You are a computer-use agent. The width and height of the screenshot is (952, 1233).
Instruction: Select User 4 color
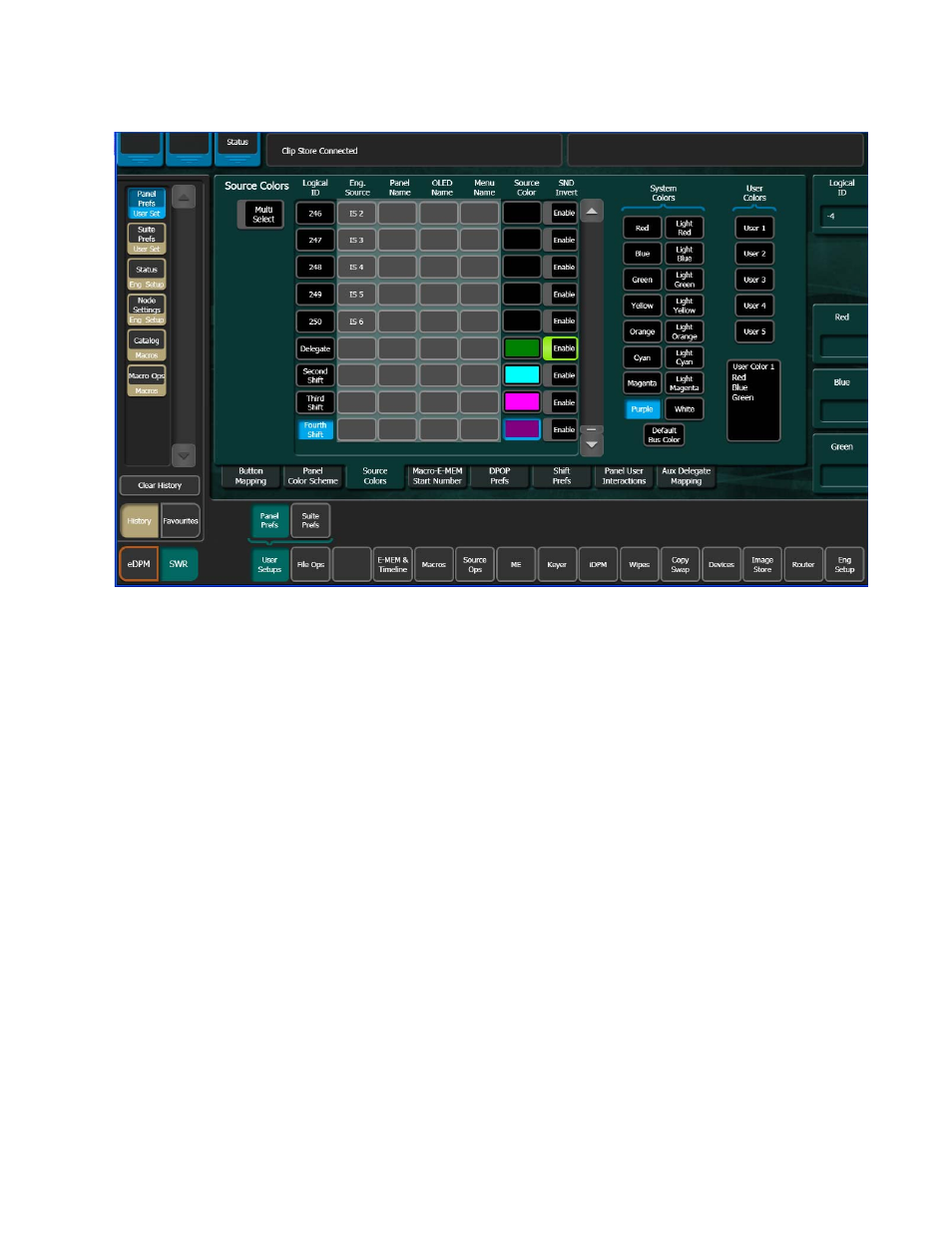(753, 306)
